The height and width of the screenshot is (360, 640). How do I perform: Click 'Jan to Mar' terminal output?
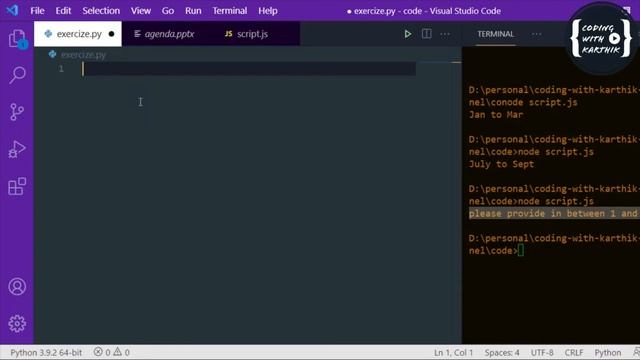(496, 115)
